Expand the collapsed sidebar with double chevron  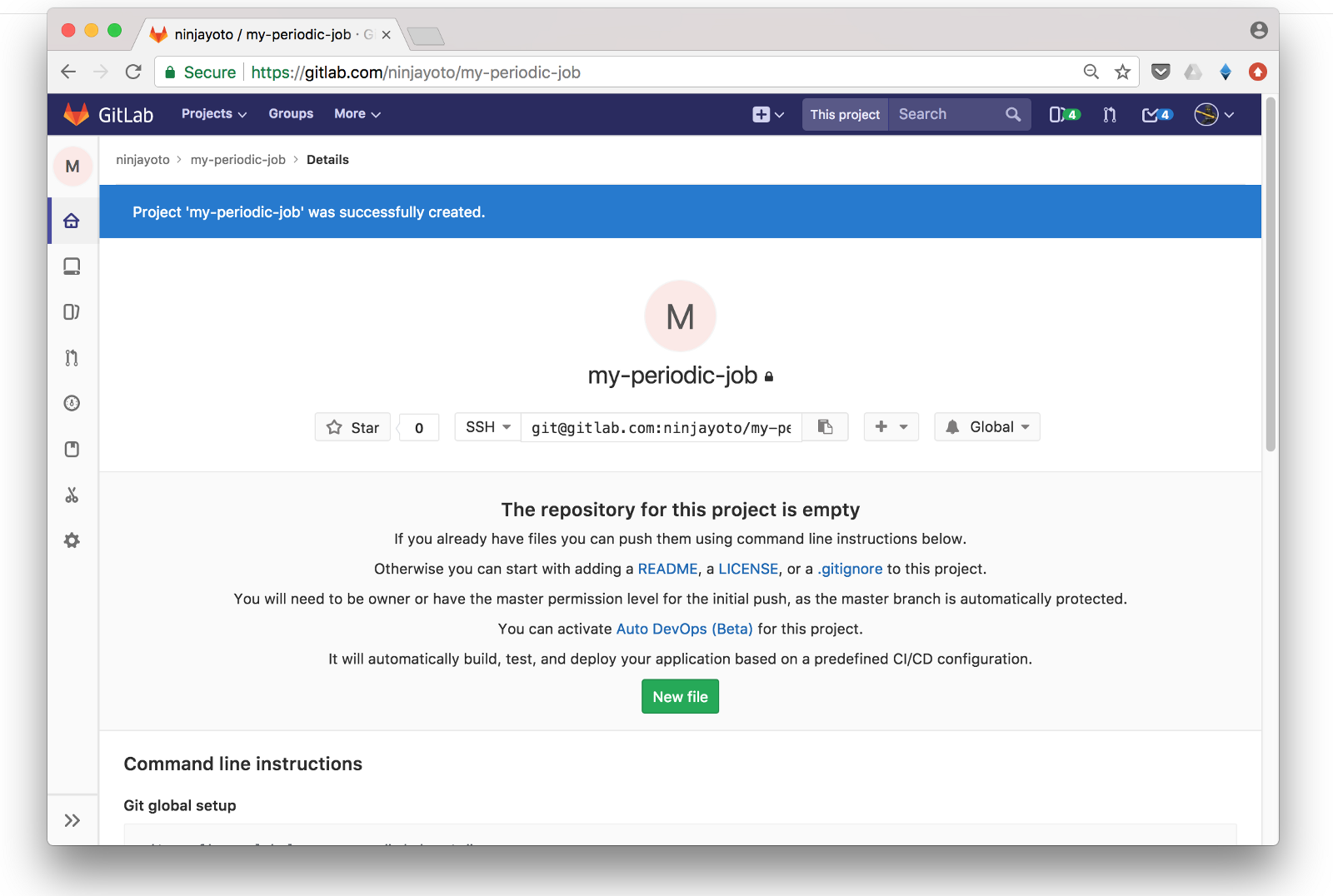point(72,821)
